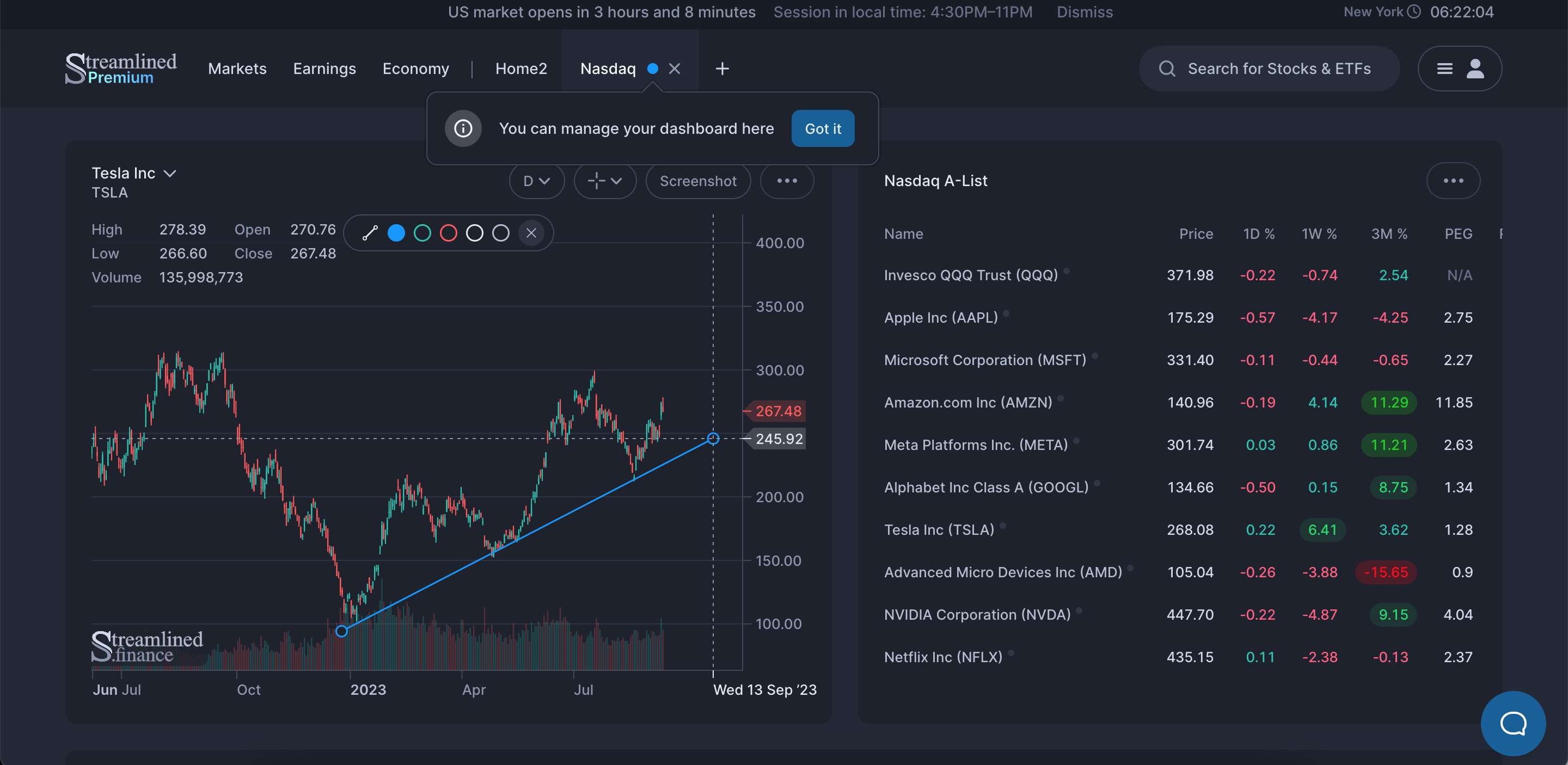Expand the crosshair cursor type dropdown

604,181
